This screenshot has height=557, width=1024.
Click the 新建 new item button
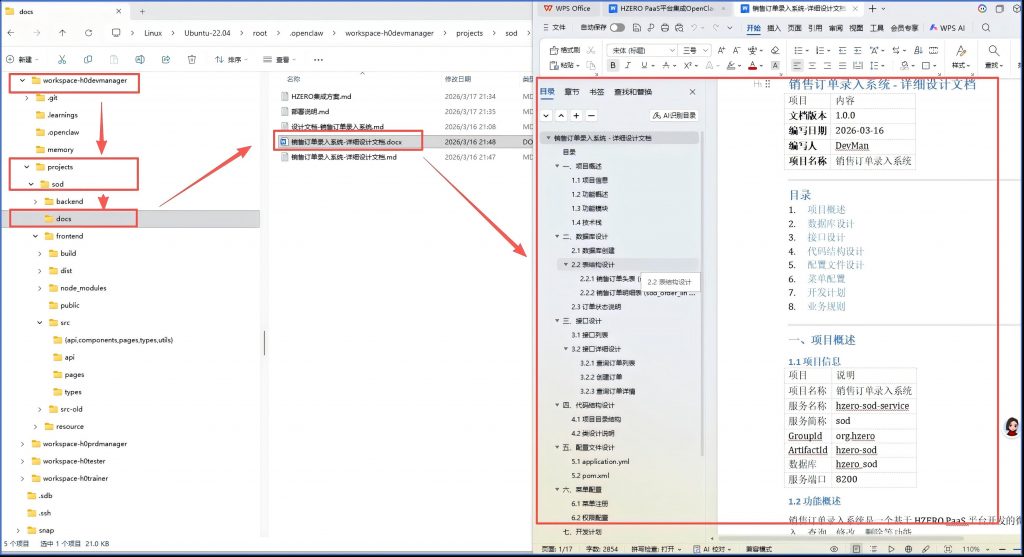[x=24, y=60]
